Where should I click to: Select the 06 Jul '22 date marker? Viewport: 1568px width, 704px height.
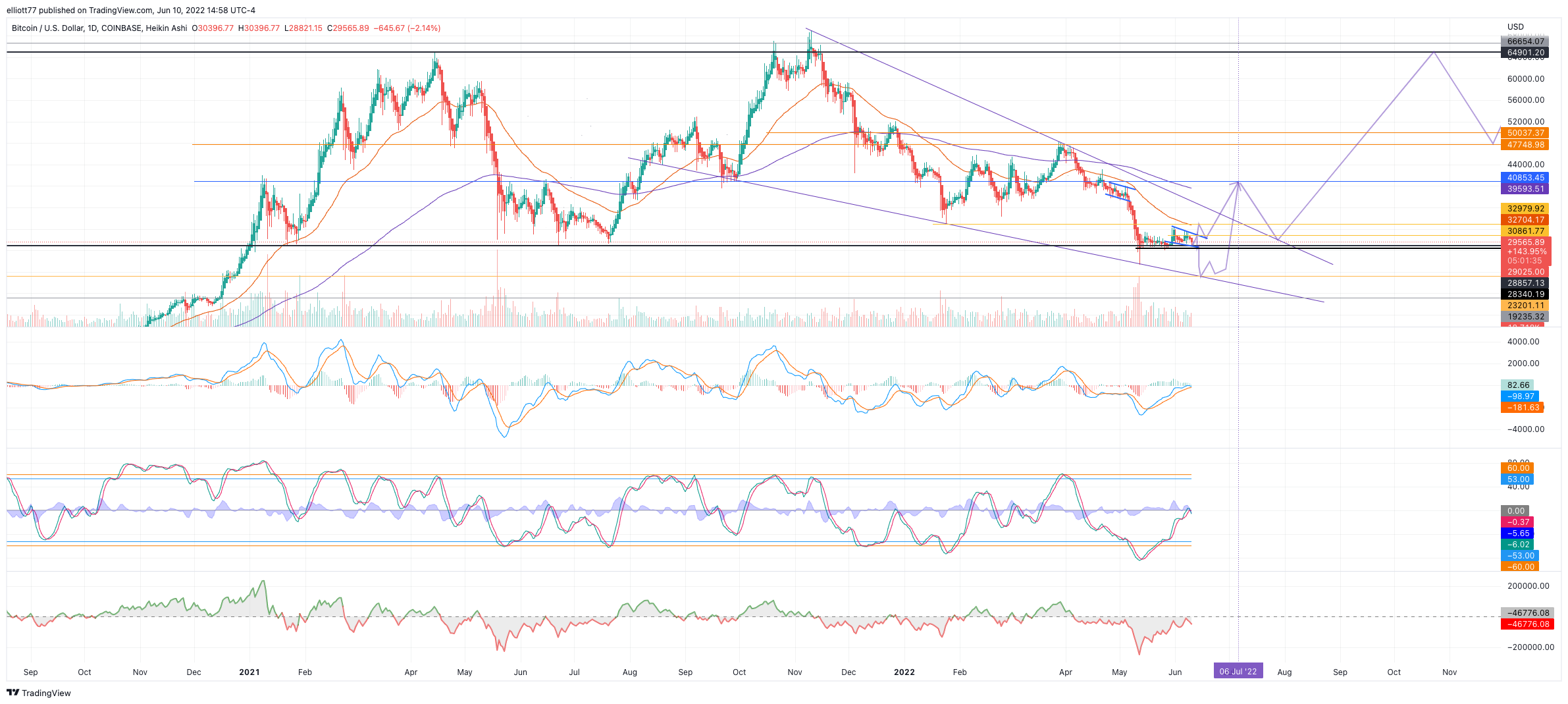[1238, 672]
